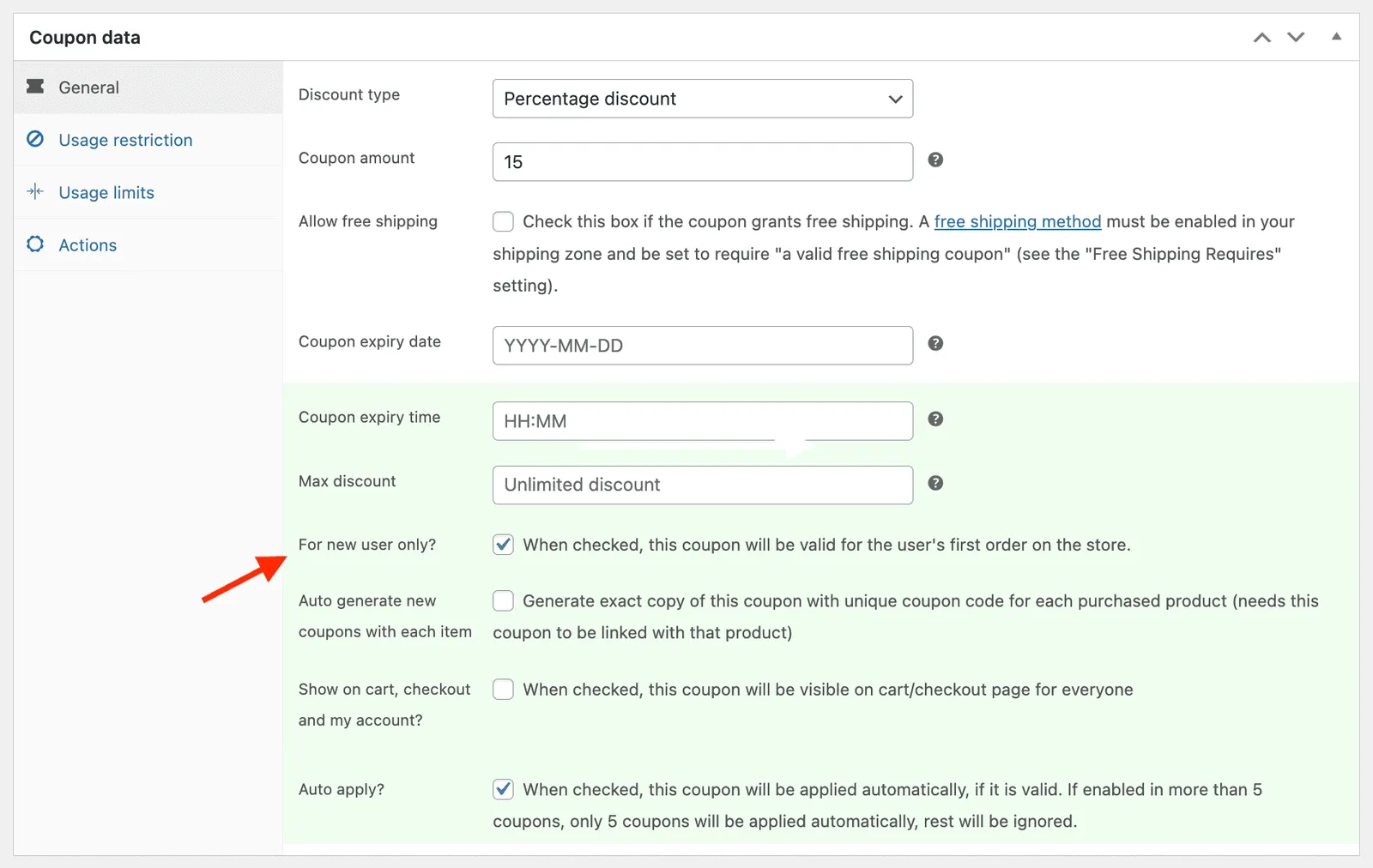Viewport: 1373px width, 868px height.
Task: Move Coupon data panel down
Action: pos(1296,37)
